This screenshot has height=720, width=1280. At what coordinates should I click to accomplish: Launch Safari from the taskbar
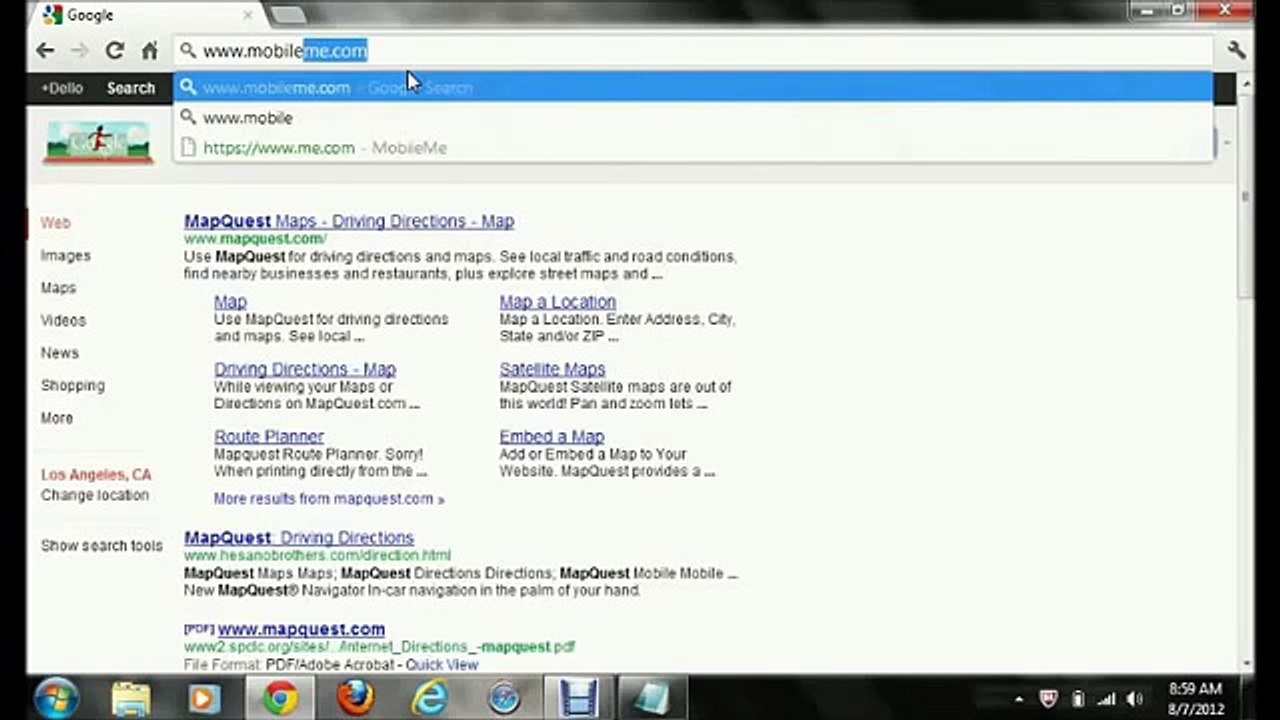[x=504, y=698]
